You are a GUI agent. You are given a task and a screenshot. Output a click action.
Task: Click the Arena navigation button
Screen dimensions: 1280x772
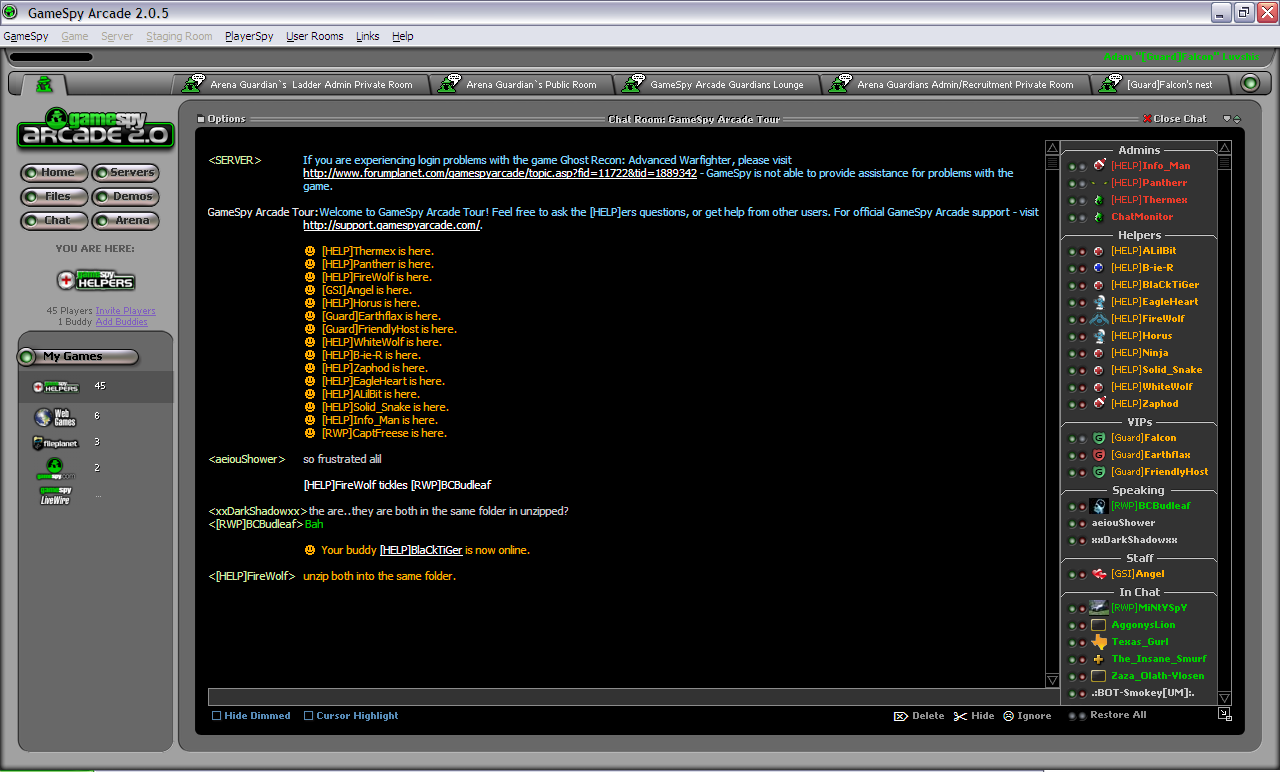coord(125,220)
